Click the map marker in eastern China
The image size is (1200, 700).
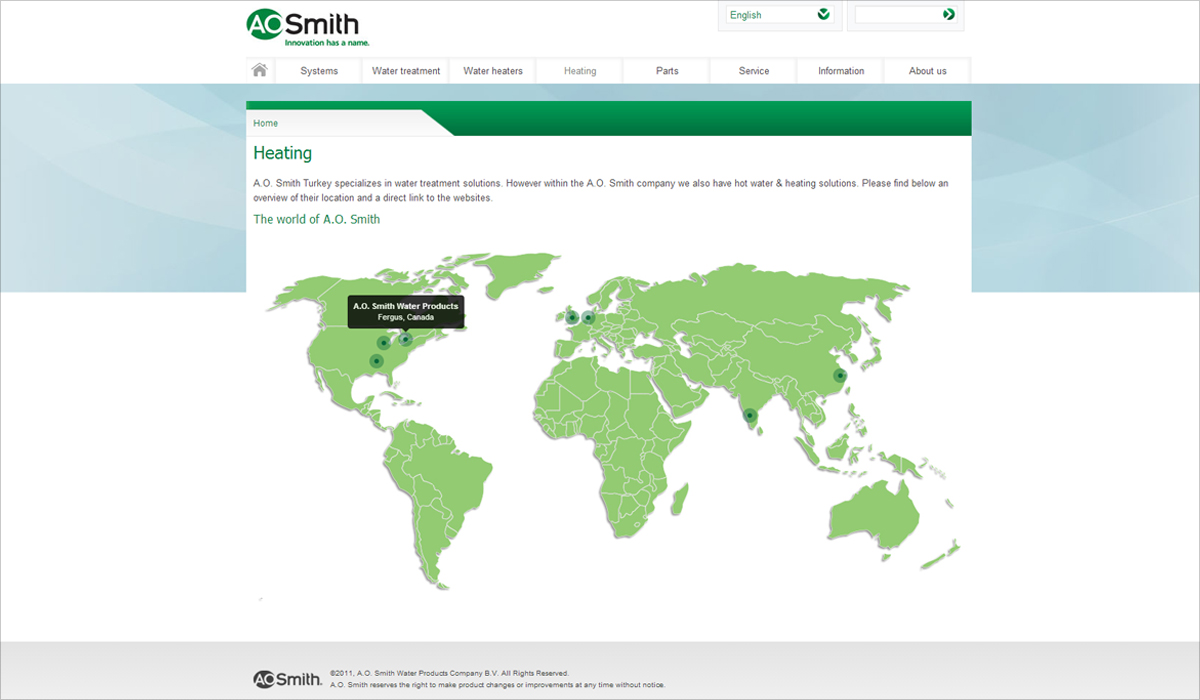(840, 376)
